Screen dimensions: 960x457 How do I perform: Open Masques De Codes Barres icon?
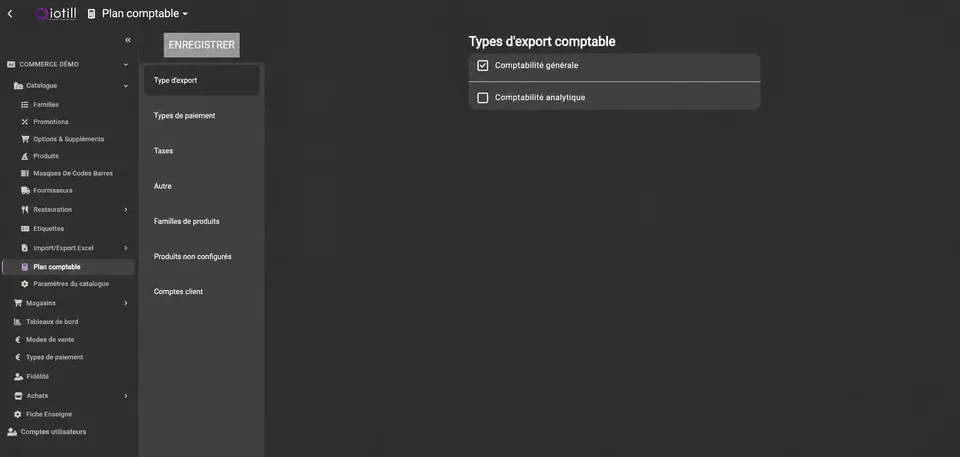pos(25,173)
